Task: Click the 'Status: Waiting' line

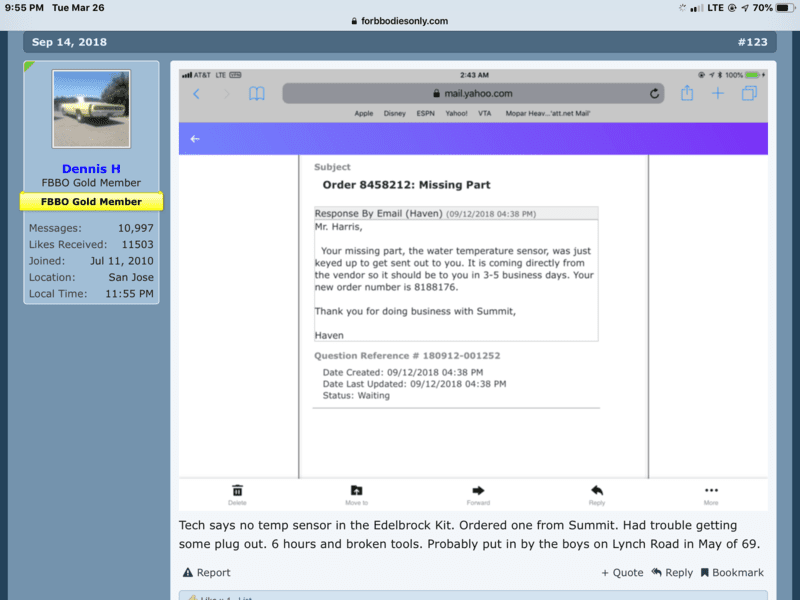Action: click(356, 395)
